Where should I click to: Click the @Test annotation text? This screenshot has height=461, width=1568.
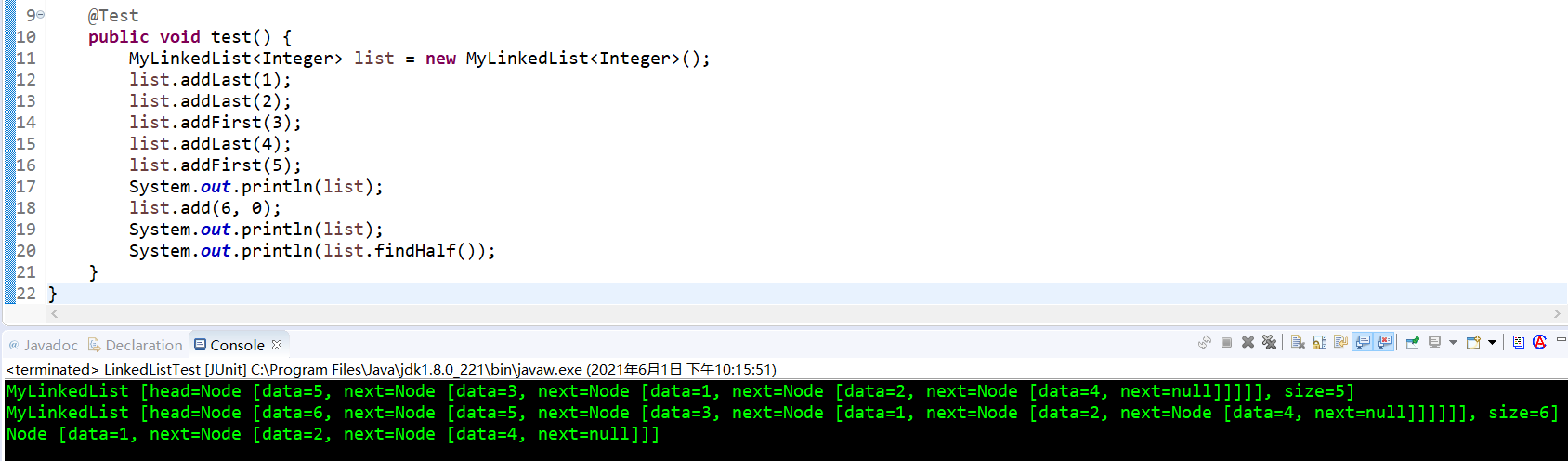click(x=113, y=16)
